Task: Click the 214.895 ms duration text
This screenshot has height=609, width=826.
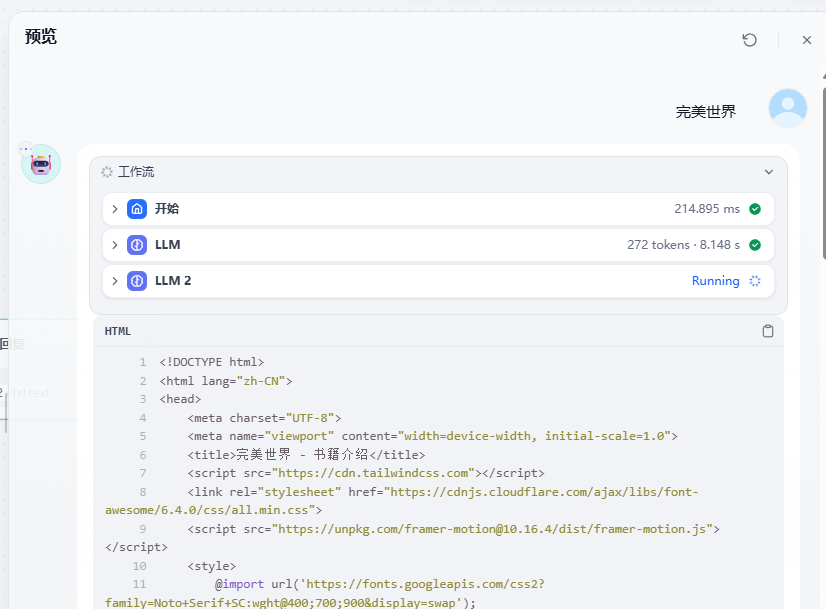Action: click(707, 209)
